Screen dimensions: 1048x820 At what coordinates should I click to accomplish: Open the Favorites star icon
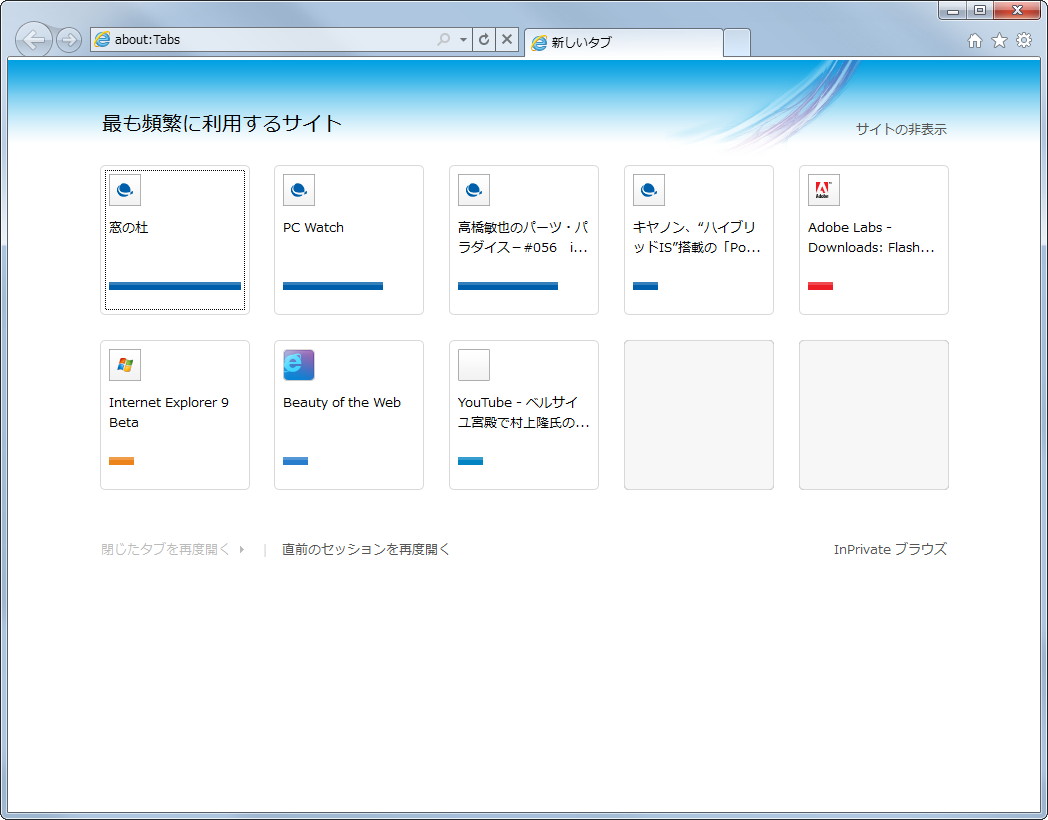click(999, 41)
